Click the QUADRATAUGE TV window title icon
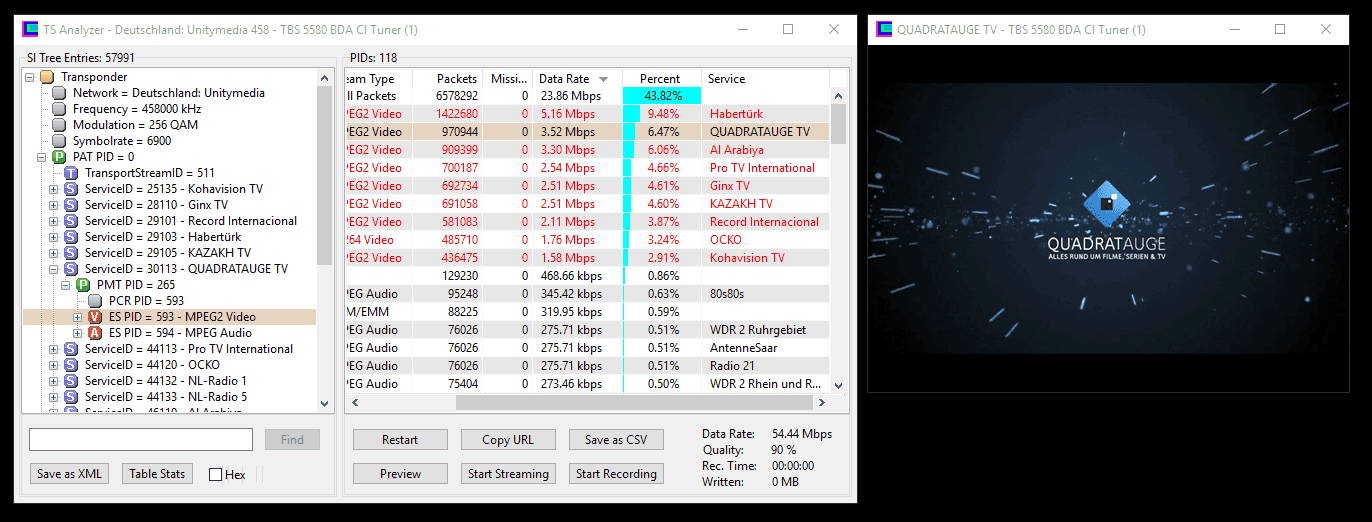Image resolution: width=1372 pixels, height=522 pixels. click(883, 30)
